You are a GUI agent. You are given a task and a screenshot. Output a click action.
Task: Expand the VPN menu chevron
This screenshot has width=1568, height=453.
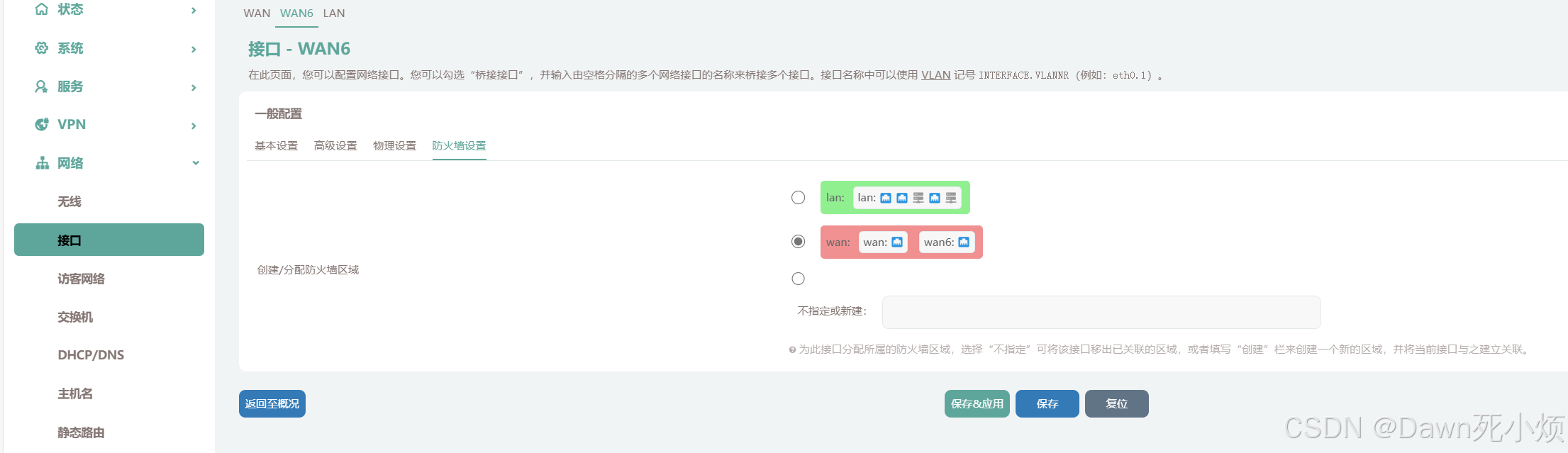[x=194, y=125]
